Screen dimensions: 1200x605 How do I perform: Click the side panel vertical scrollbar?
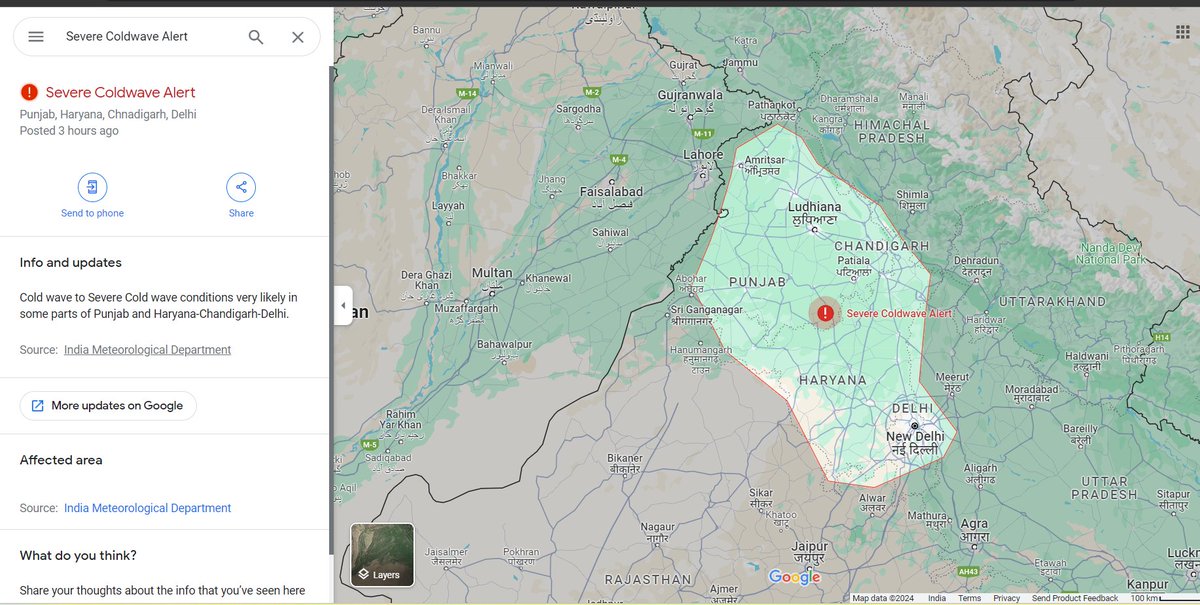[331, 310]
